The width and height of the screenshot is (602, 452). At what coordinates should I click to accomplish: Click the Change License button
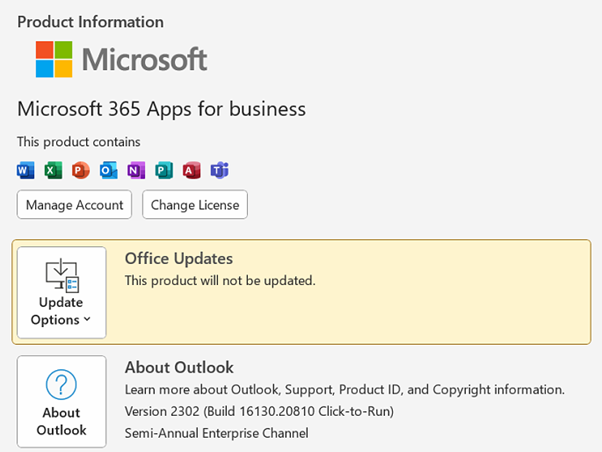pos(195,205)
